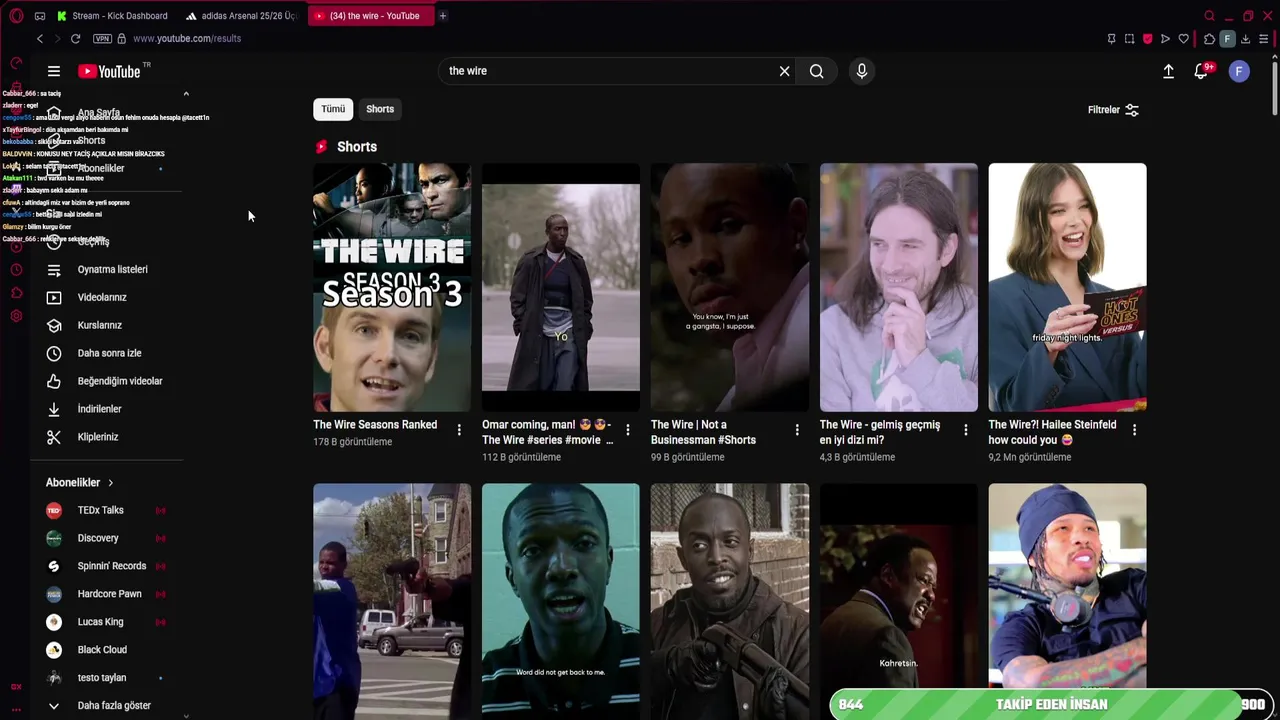This screenshot has width=1280, height=720.
Task: Collapse the chat overlay with up chevron
Action: click(186, 94)
